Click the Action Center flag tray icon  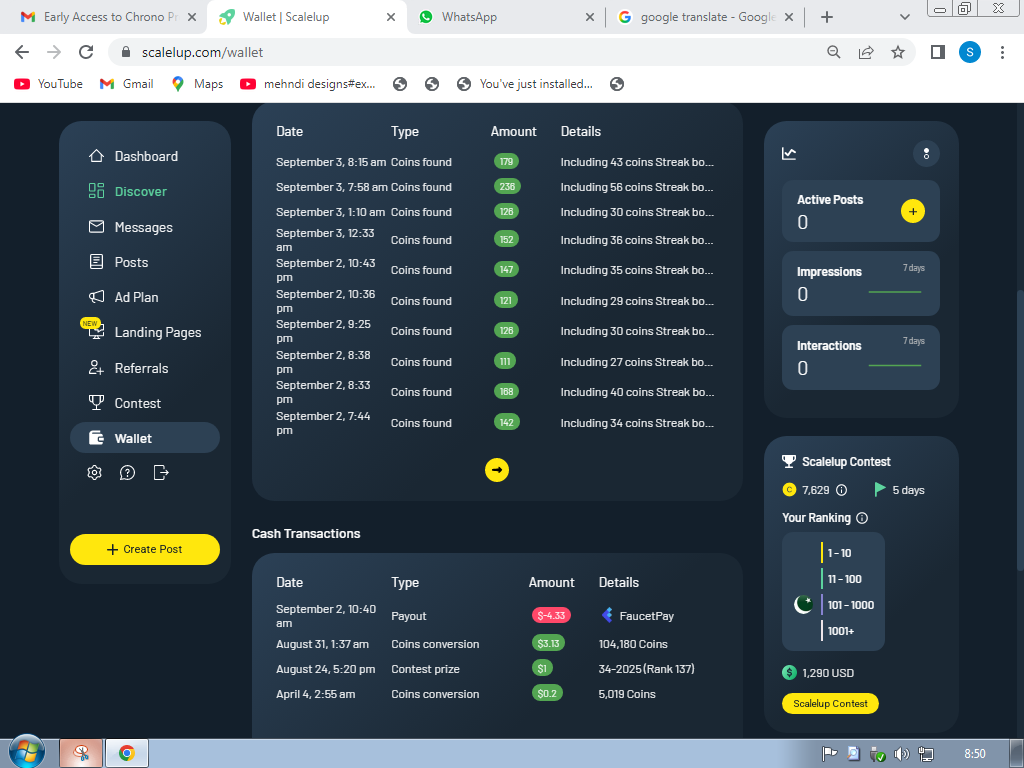coord(829,754)
